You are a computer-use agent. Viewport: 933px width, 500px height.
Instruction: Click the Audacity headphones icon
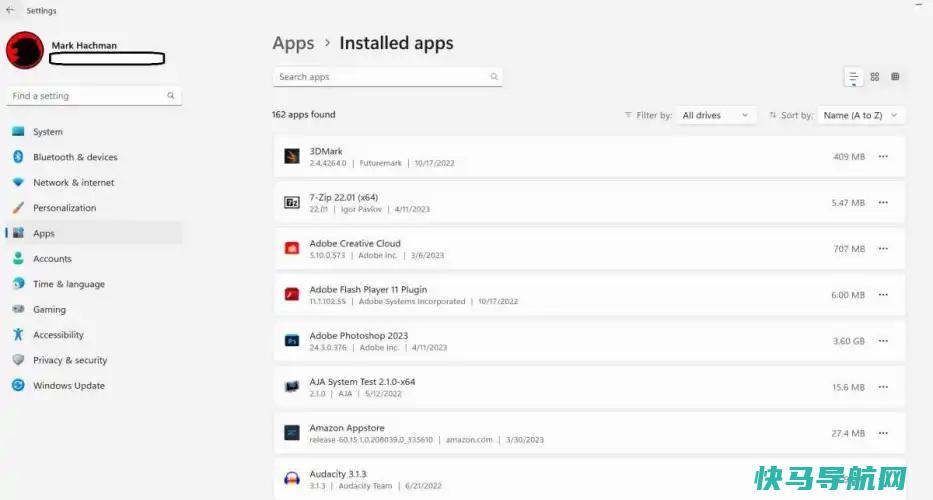click(x=292, y=479)
